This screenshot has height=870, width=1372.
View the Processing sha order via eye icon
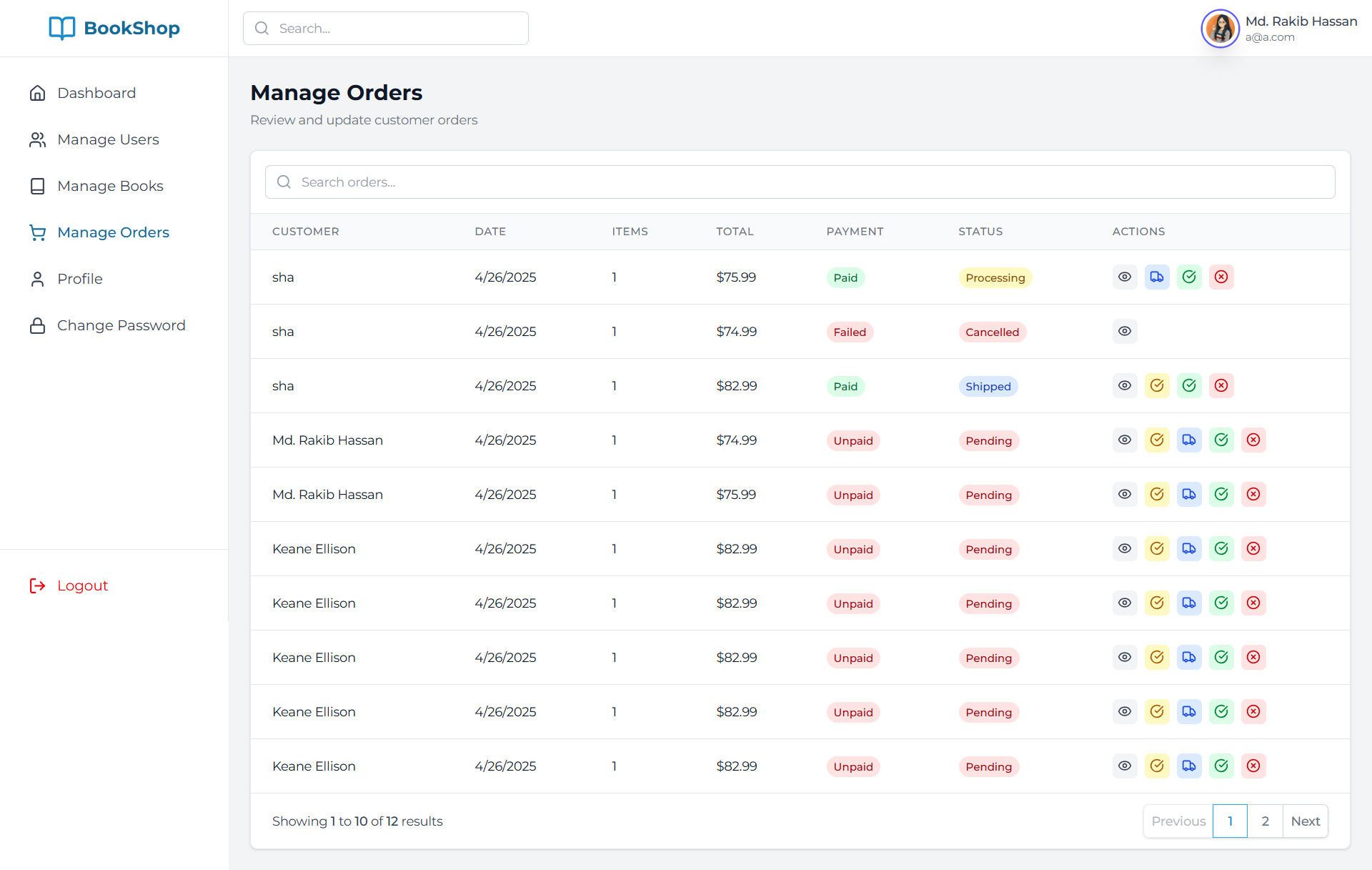point(1124,277)
